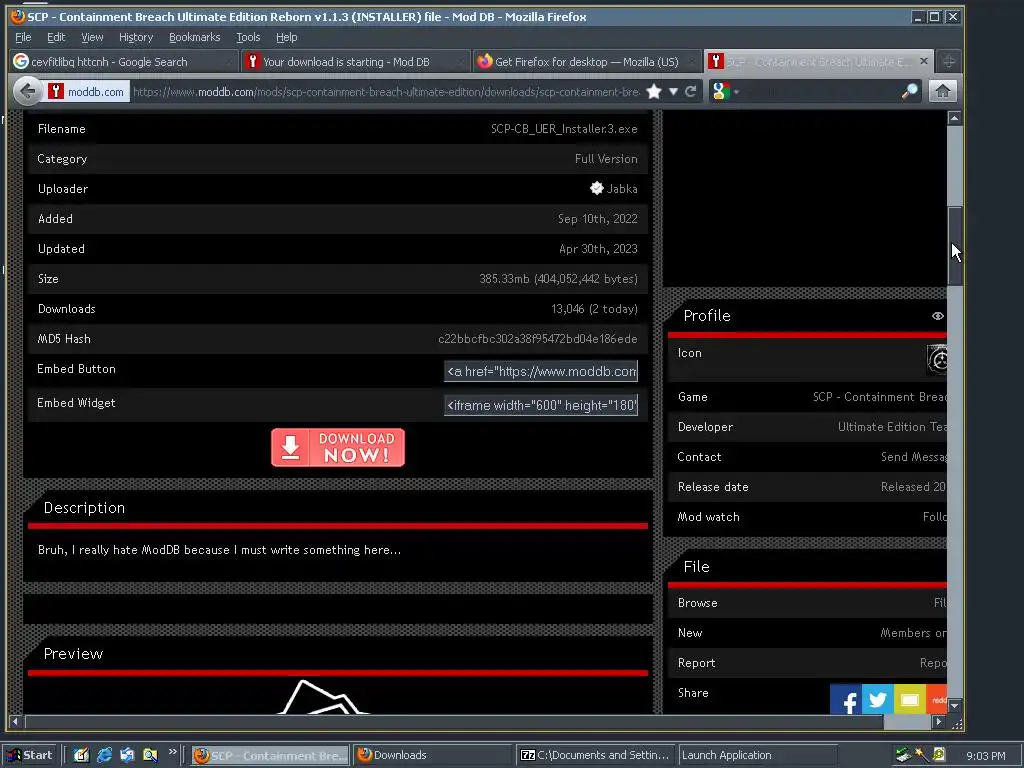Click the mod profile icon thumbnail
Image resolution: width=1024 pixels, height=768 pixels.
pos(936,360)
